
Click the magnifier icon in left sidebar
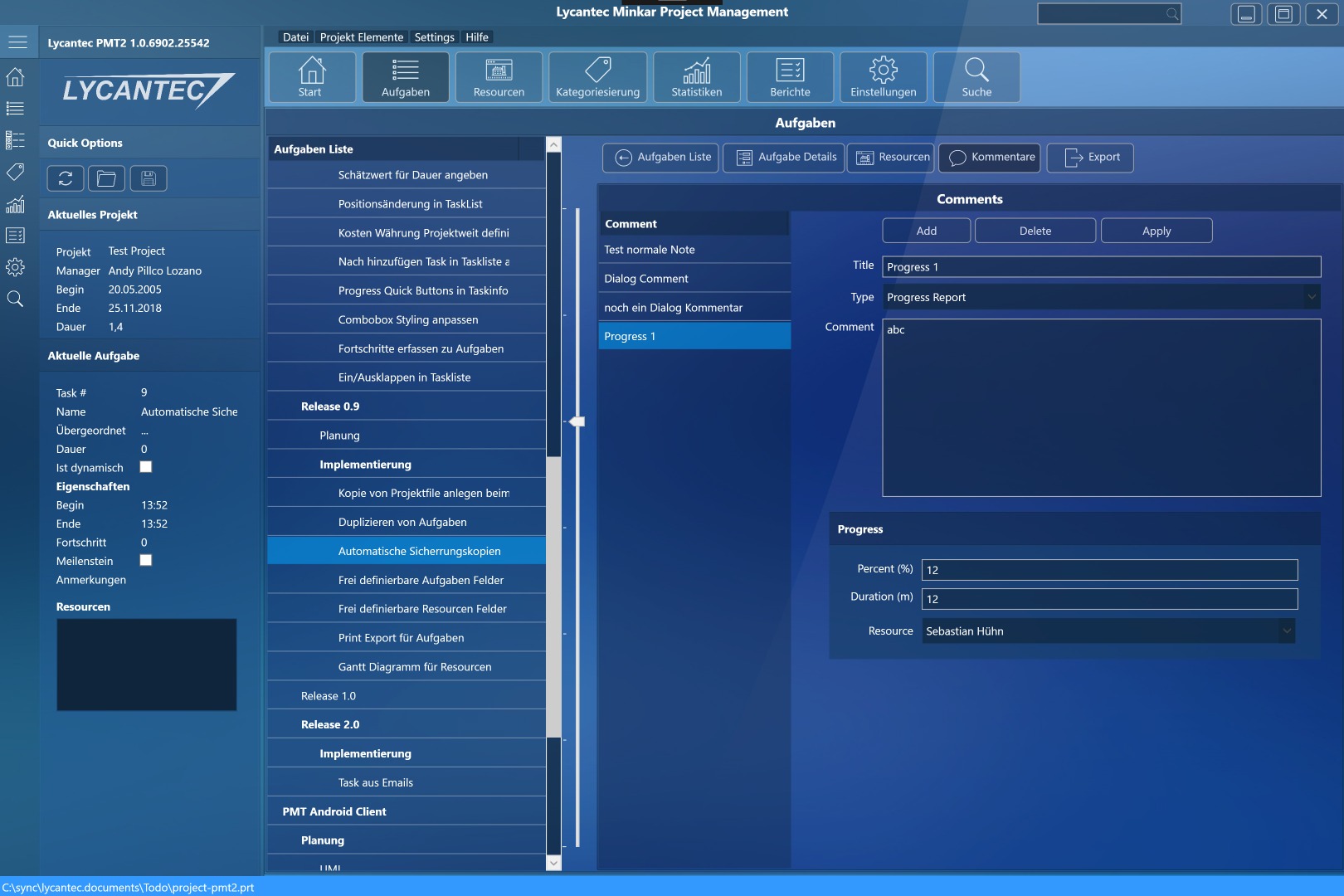[15, 299]
